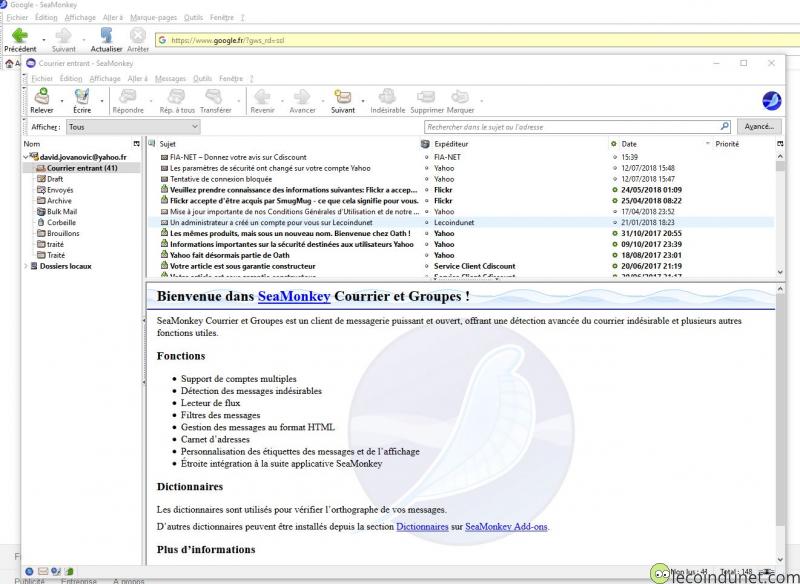
Task: Click the Répondre toolbar icon
Action: 128,96
